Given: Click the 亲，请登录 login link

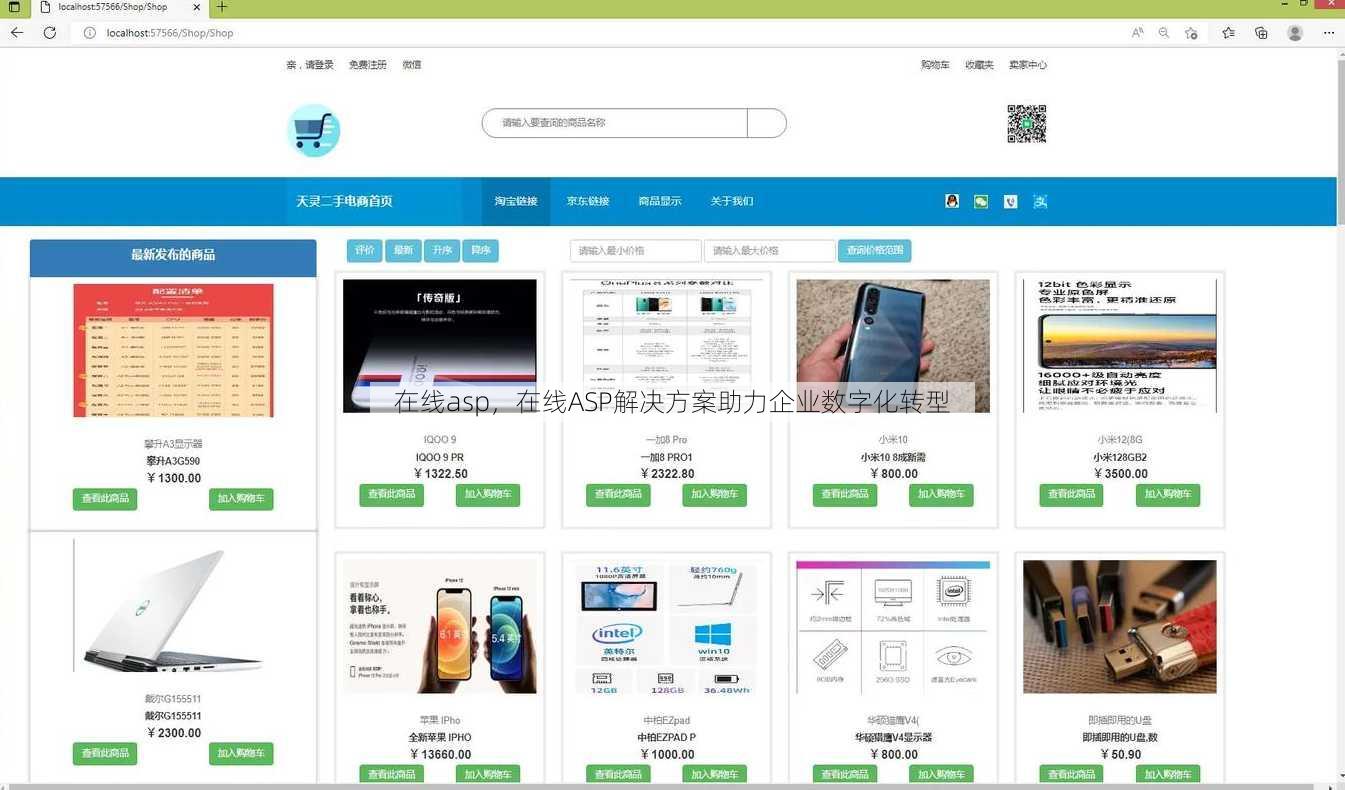Looking at the screenshot, I should click(310, 65).
